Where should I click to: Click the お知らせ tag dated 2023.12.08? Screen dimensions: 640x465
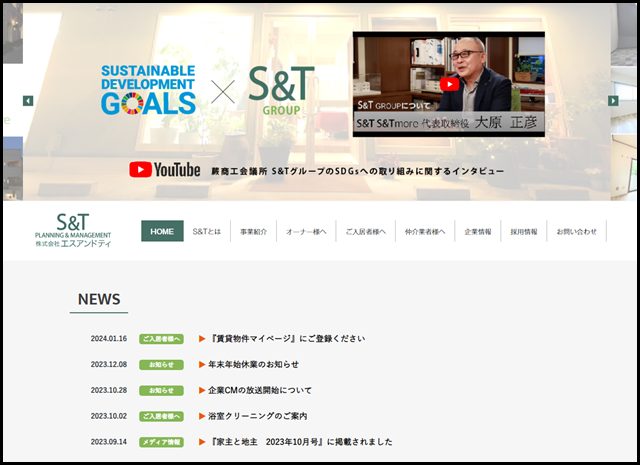point(161,365)
